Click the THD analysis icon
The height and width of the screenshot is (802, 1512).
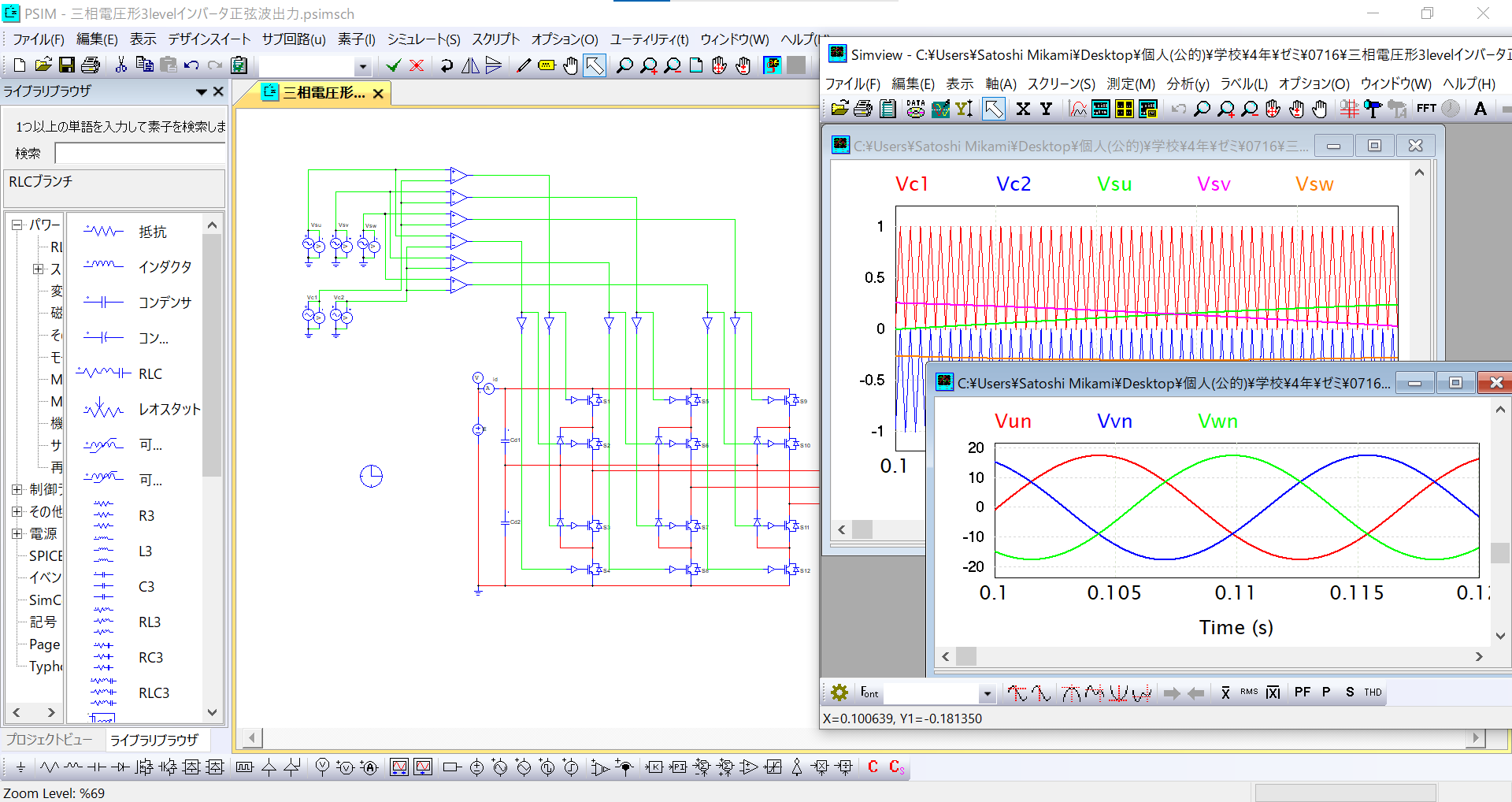(x=1373, y=692)
